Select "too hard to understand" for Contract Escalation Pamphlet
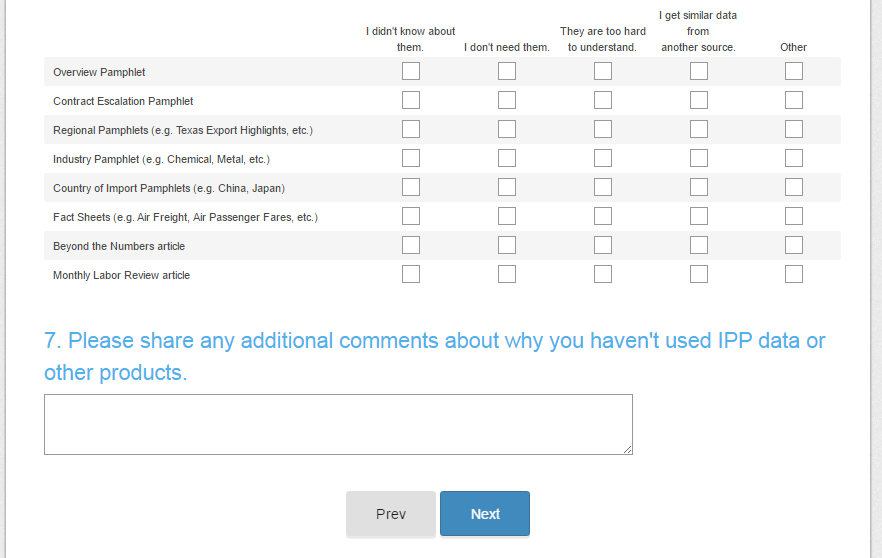882x558 pixels. coord(603,100)
